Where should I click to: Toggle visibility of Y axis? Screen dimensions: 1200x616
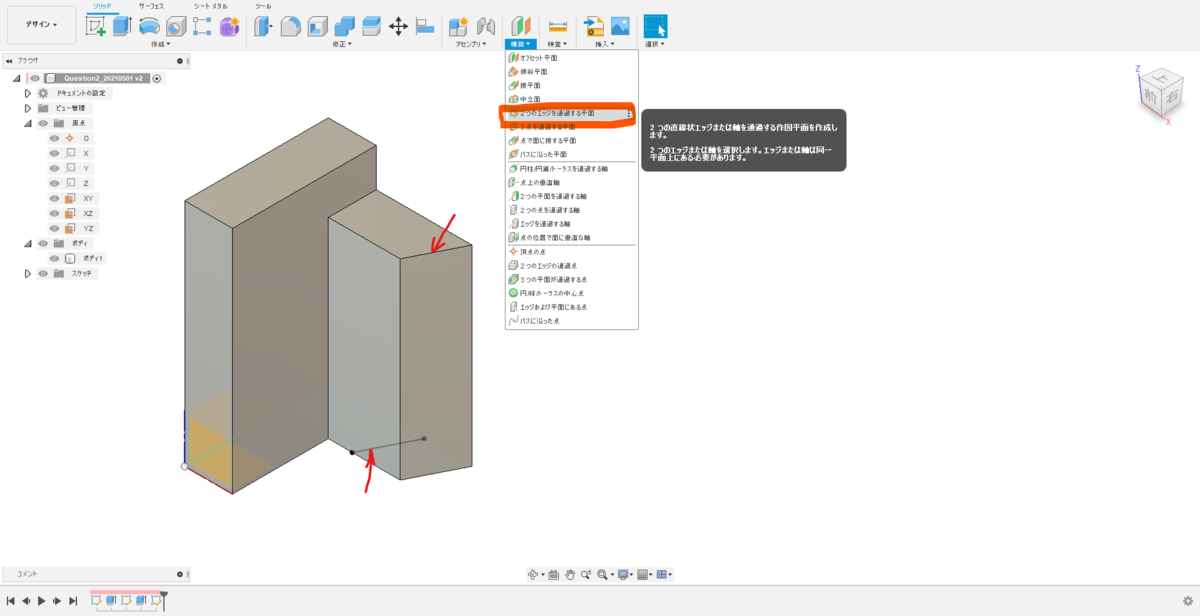55,168
